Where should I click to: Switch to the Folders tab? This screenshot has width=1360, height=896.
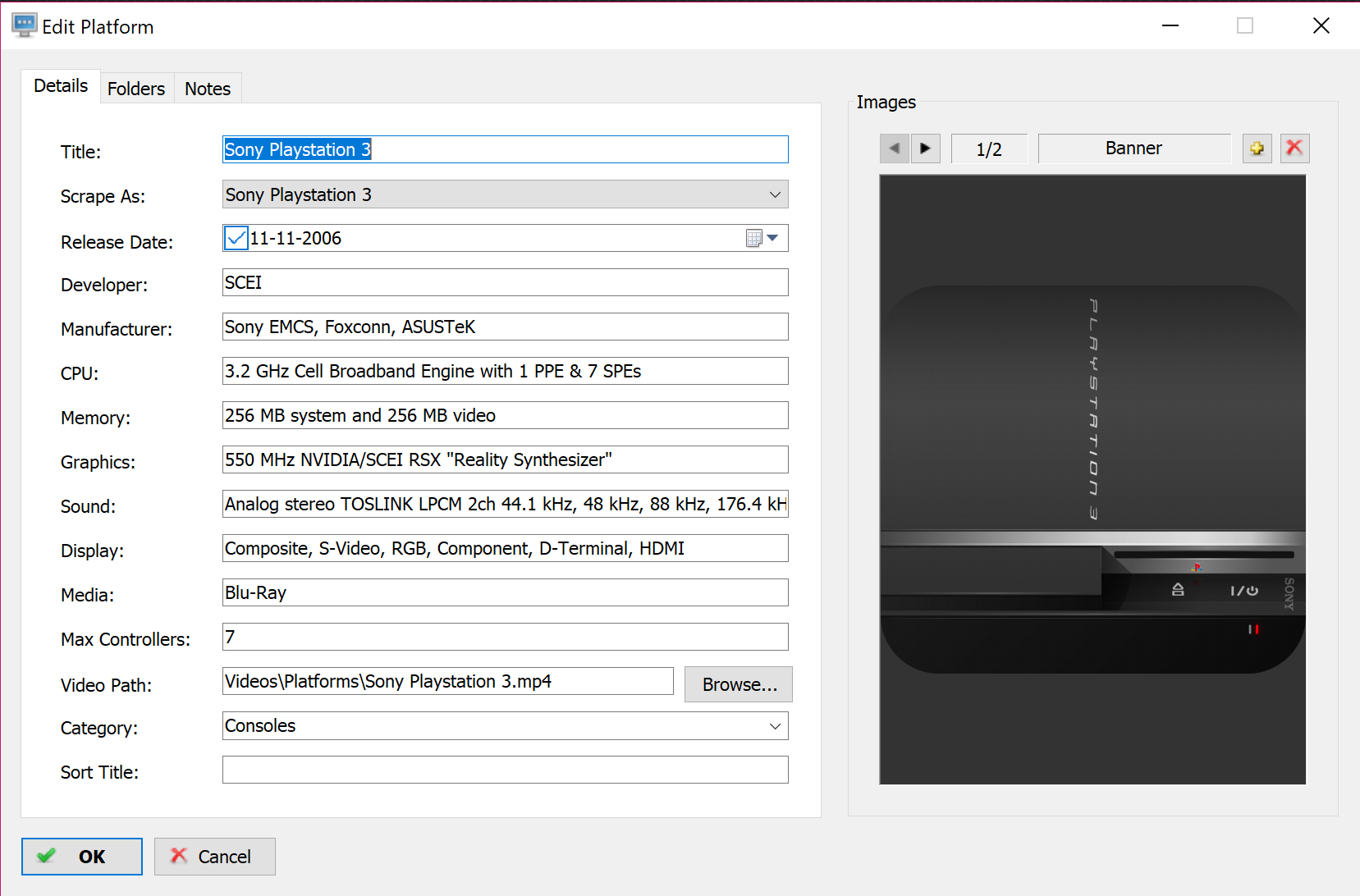(x=136, y=89)
